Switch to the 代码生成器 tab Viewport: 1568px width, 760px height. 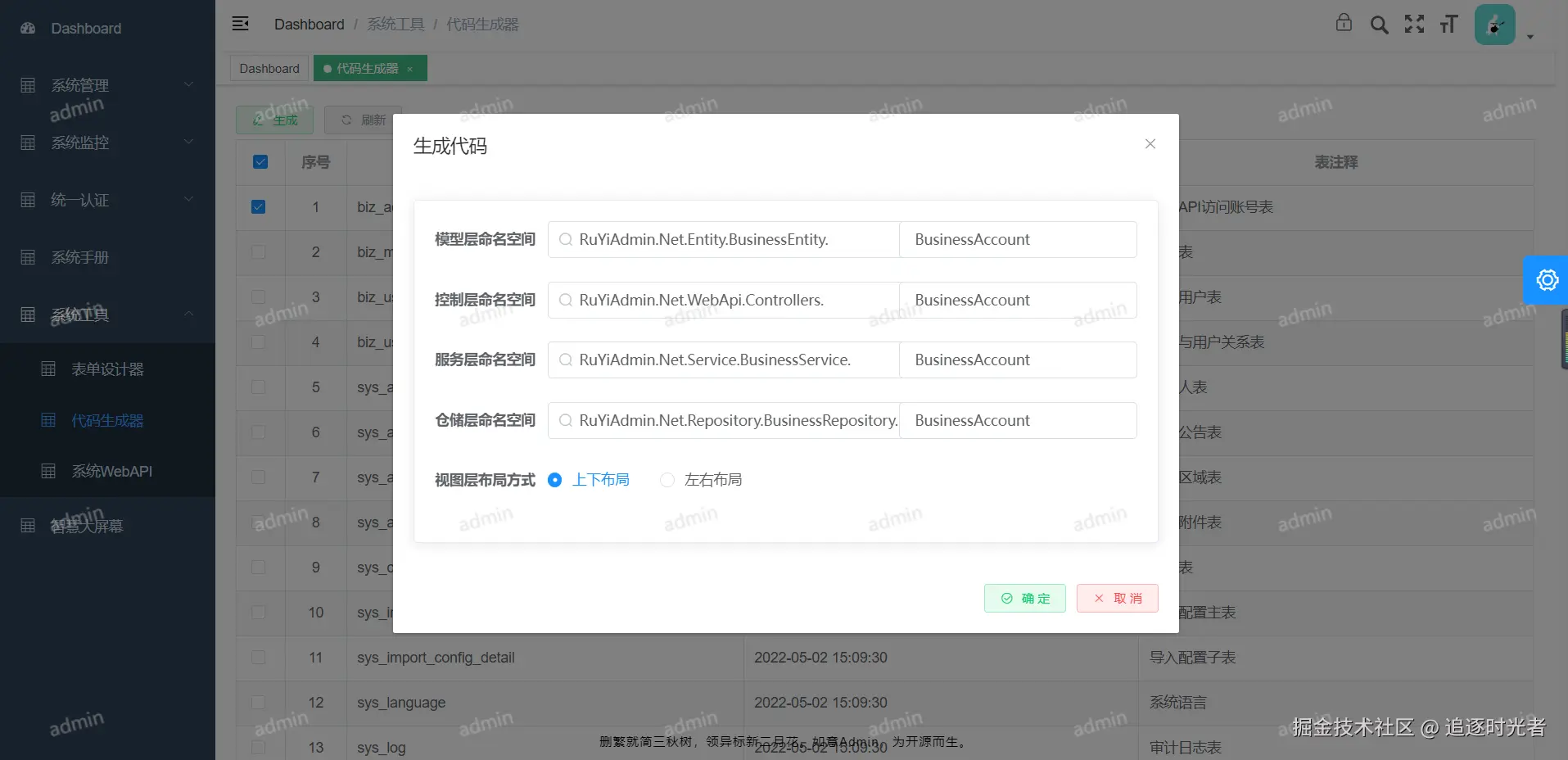(368, 69)
